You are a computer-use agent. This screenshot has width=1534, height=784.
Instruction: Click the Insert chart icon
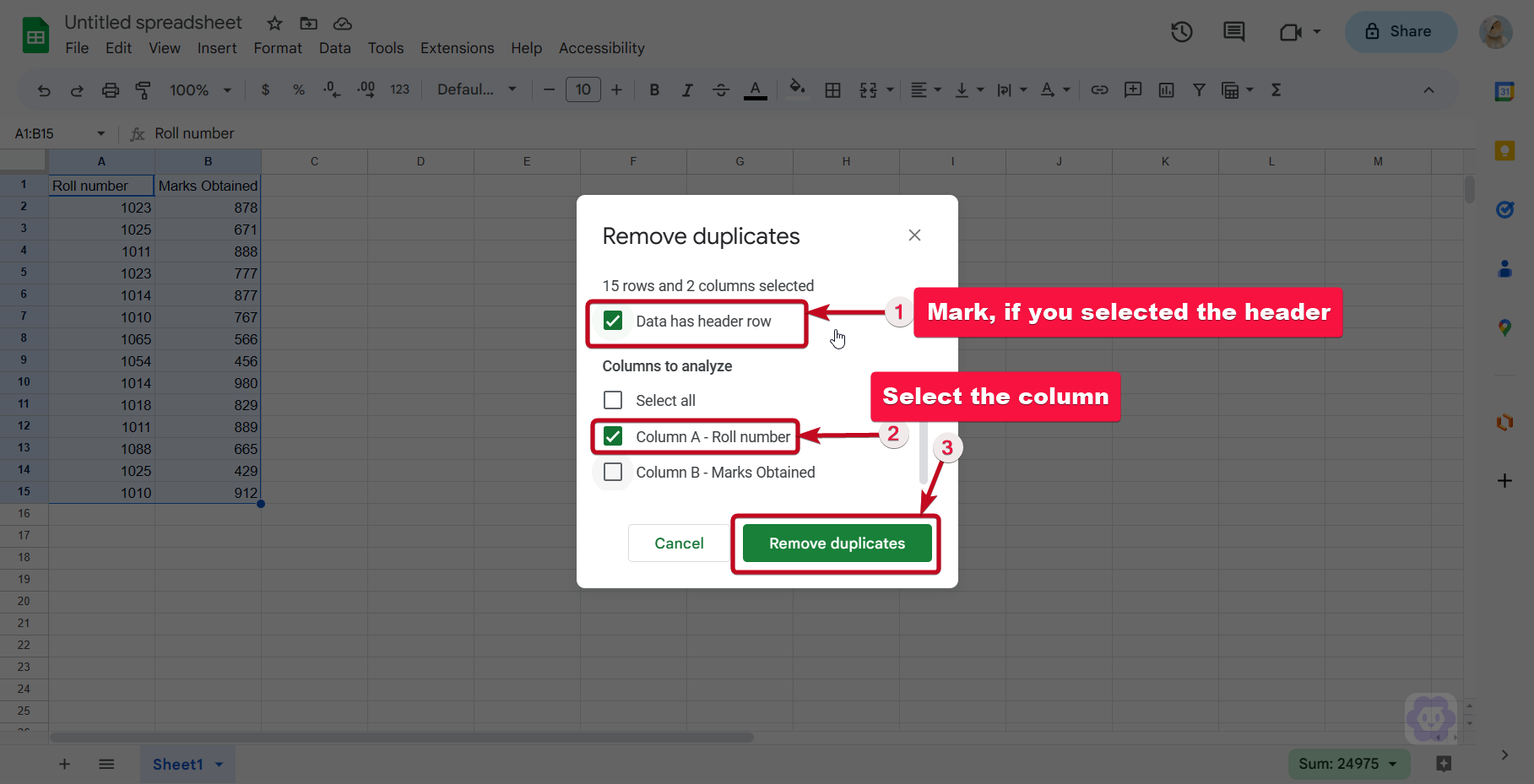click(1167, 89)
